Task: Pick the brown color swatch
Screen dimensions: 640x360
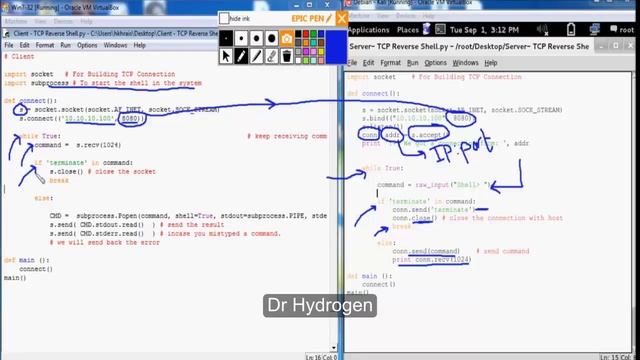Action: click(321, 42)
